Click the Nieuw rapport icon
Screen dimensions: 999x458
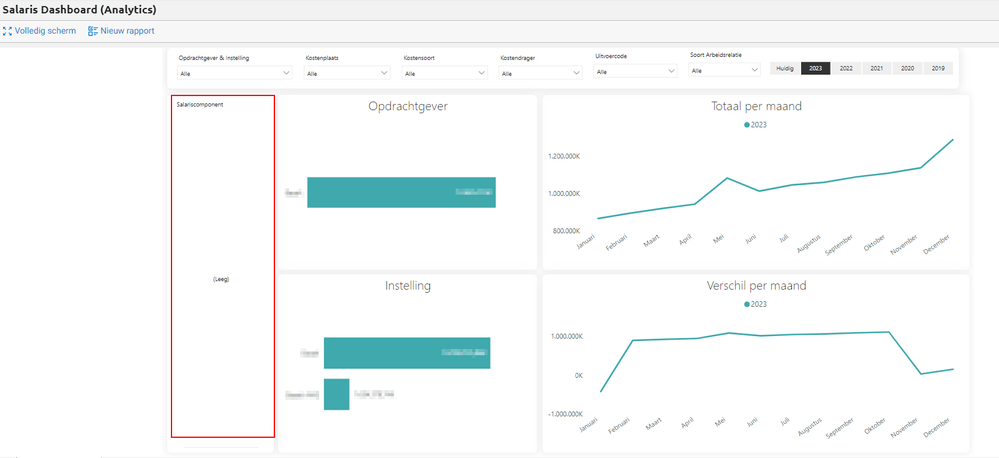(93, 31)
